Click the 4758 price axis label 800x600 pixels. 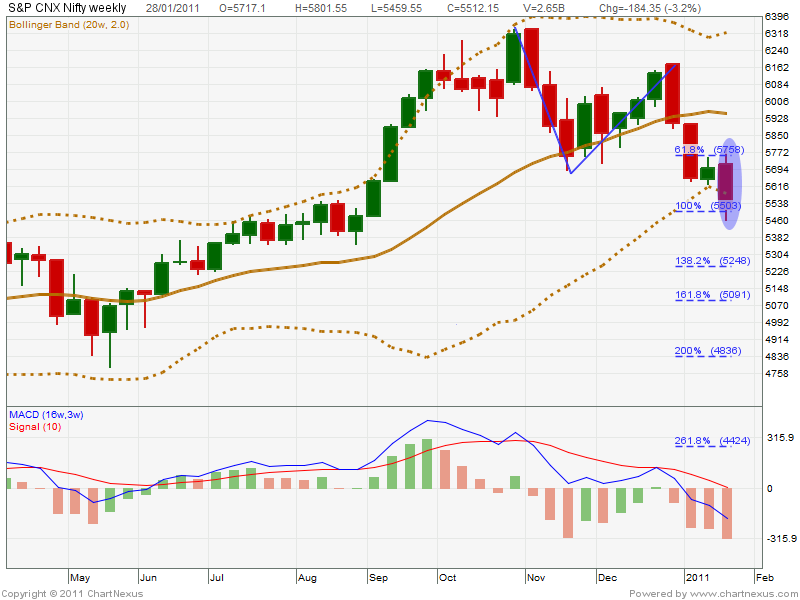(x=777, y=373)
